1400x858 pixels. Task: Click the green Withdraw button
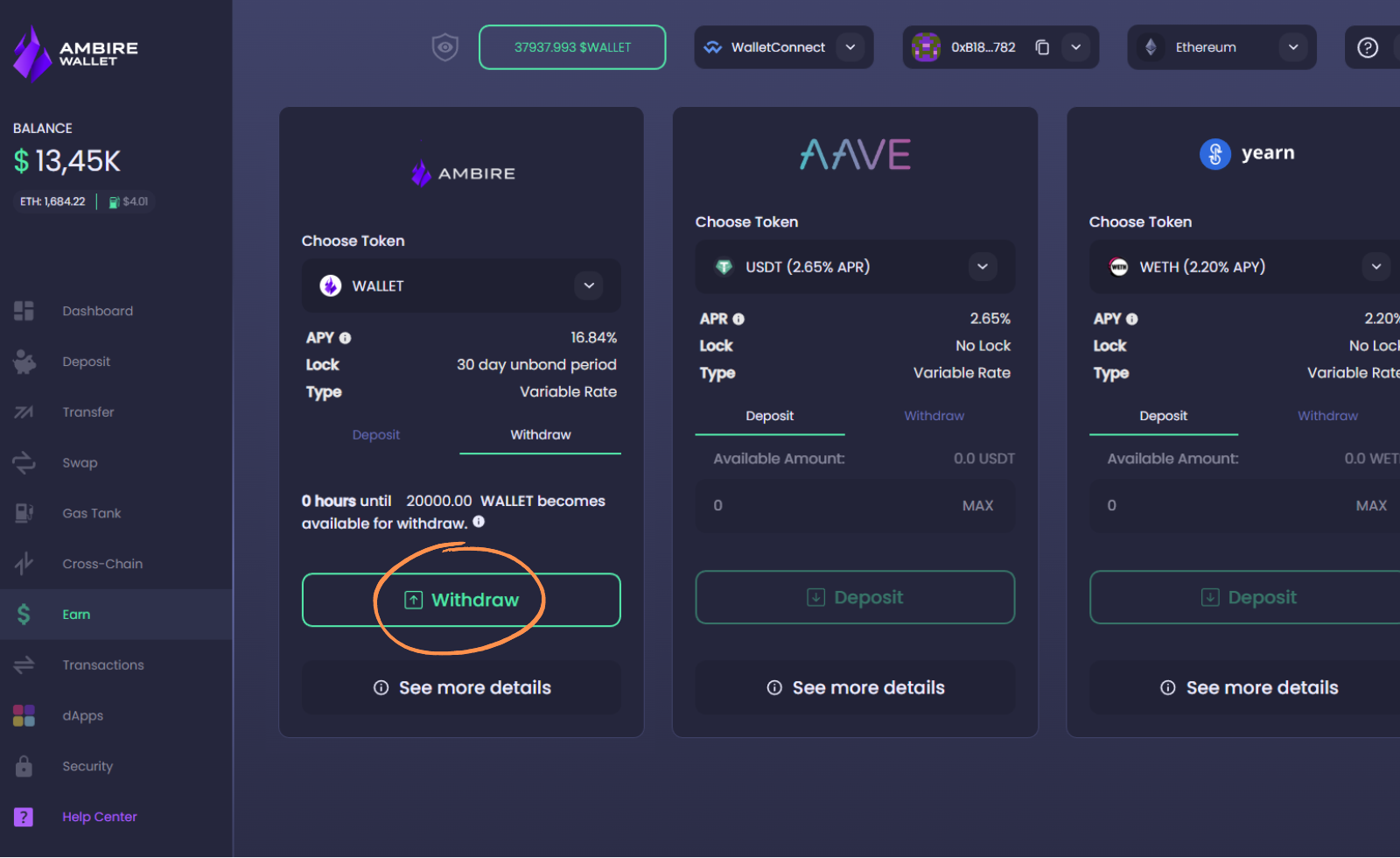[461, 600]
